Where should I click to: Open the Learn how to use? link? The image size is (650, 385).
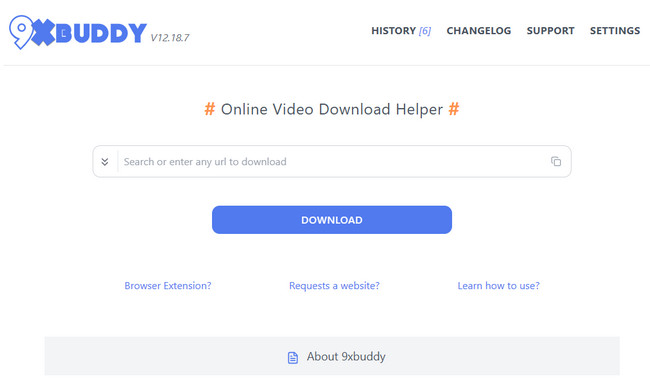(498, 286)
